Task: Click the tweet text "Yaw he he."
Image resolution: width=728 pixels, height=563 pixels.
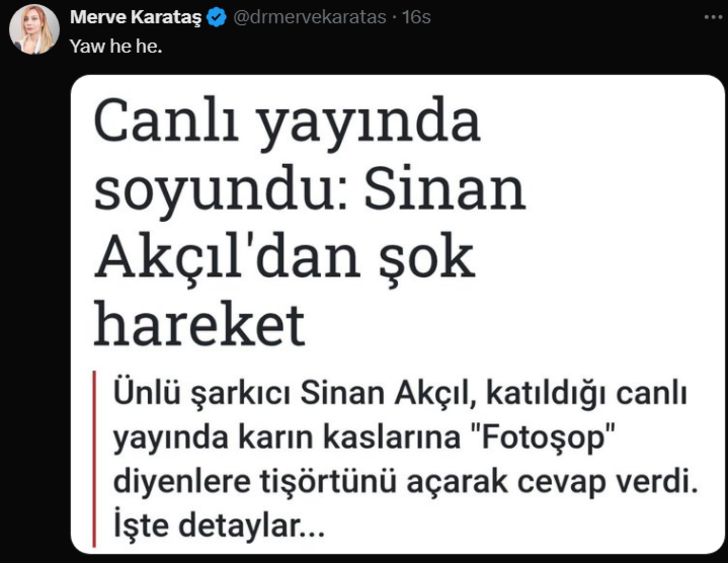Action: [x=116, y=46]
